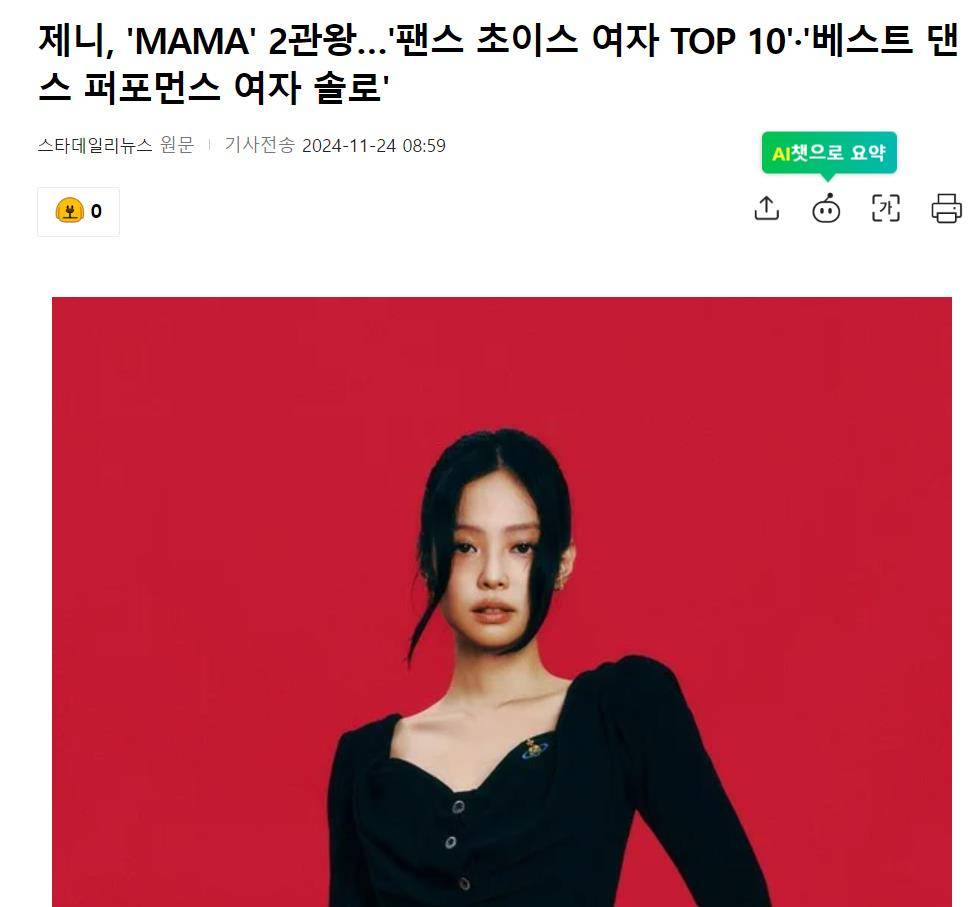Click the share upload icon
Viewport: 978px width, 907px height.
[767, 208]
